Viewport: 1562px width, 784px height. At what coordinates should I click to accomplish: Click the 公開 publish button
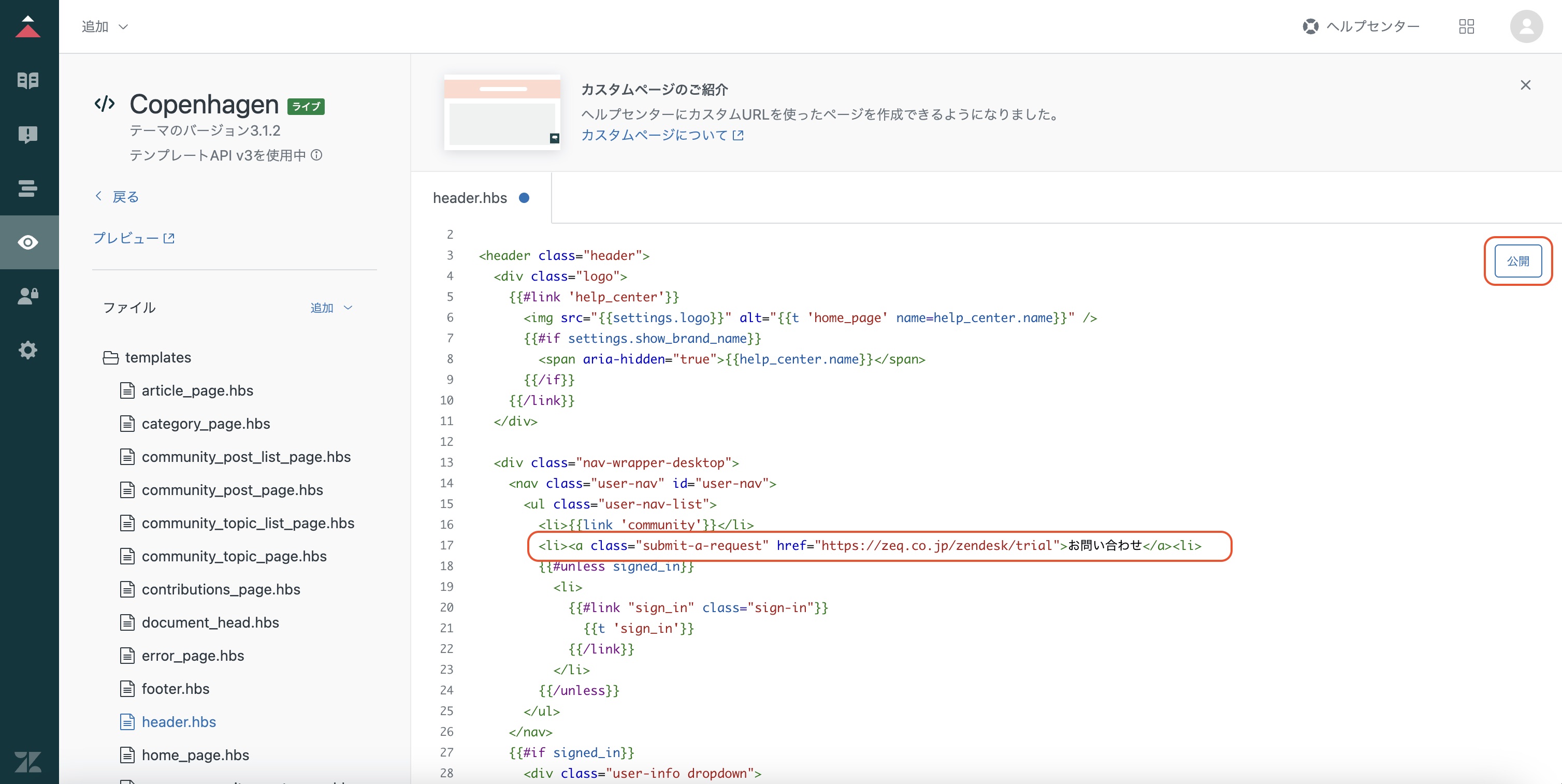1518,260
